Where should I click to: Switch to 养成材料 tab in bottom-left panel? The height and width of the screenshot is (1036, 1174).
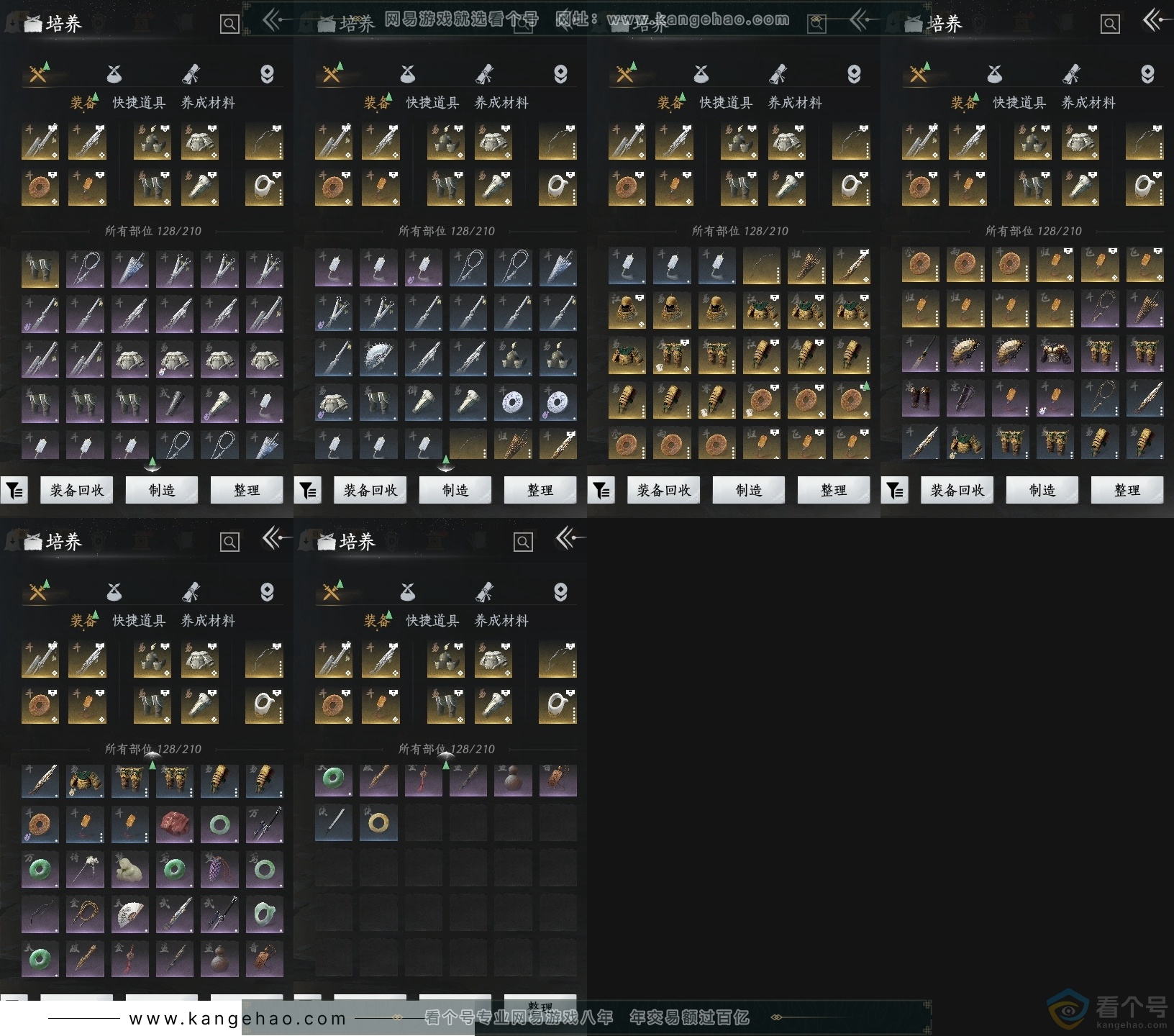click(209, 621)
